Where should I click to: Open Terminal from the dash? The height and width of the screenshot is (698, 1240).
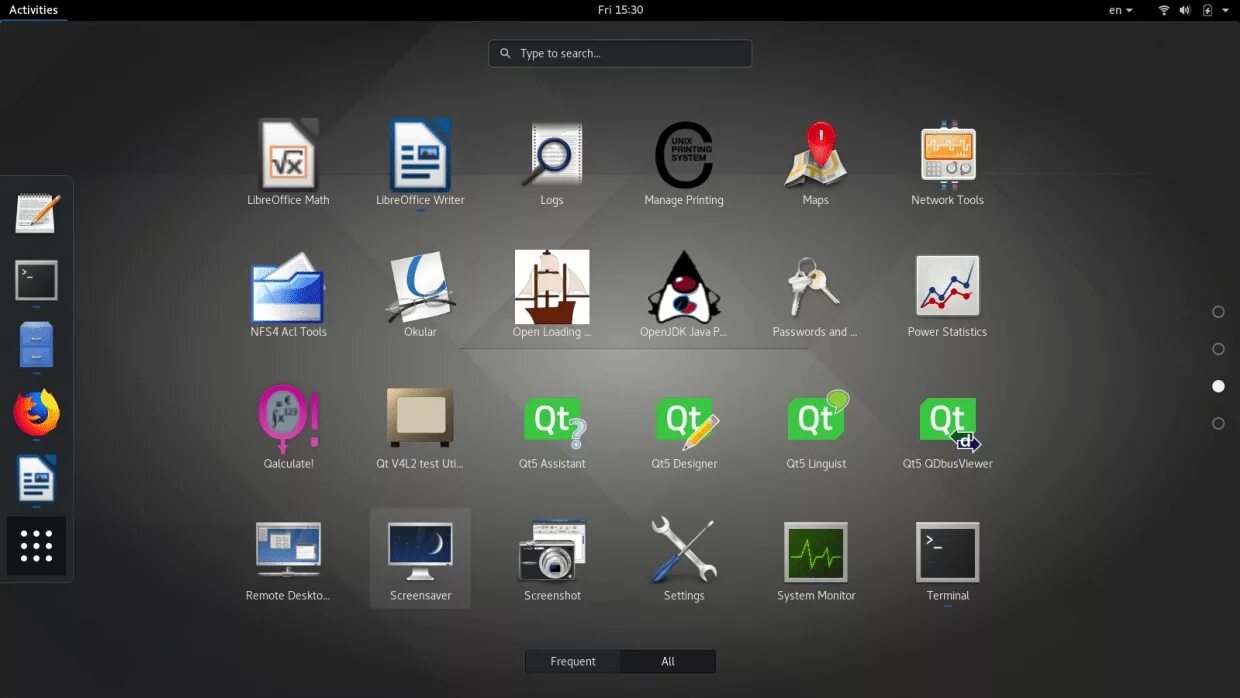click(x=37, y=281)
